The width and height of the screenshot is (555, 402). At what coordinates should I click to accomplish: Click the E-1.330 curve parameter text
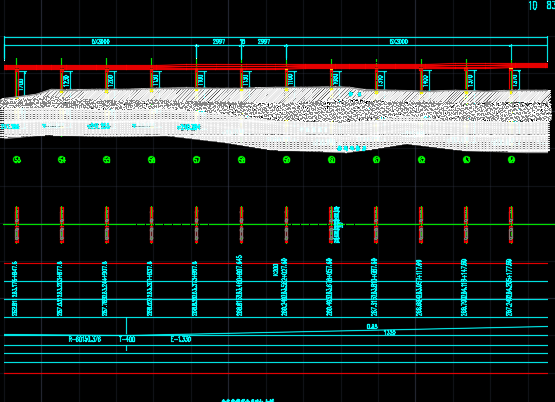coord(181,339)
